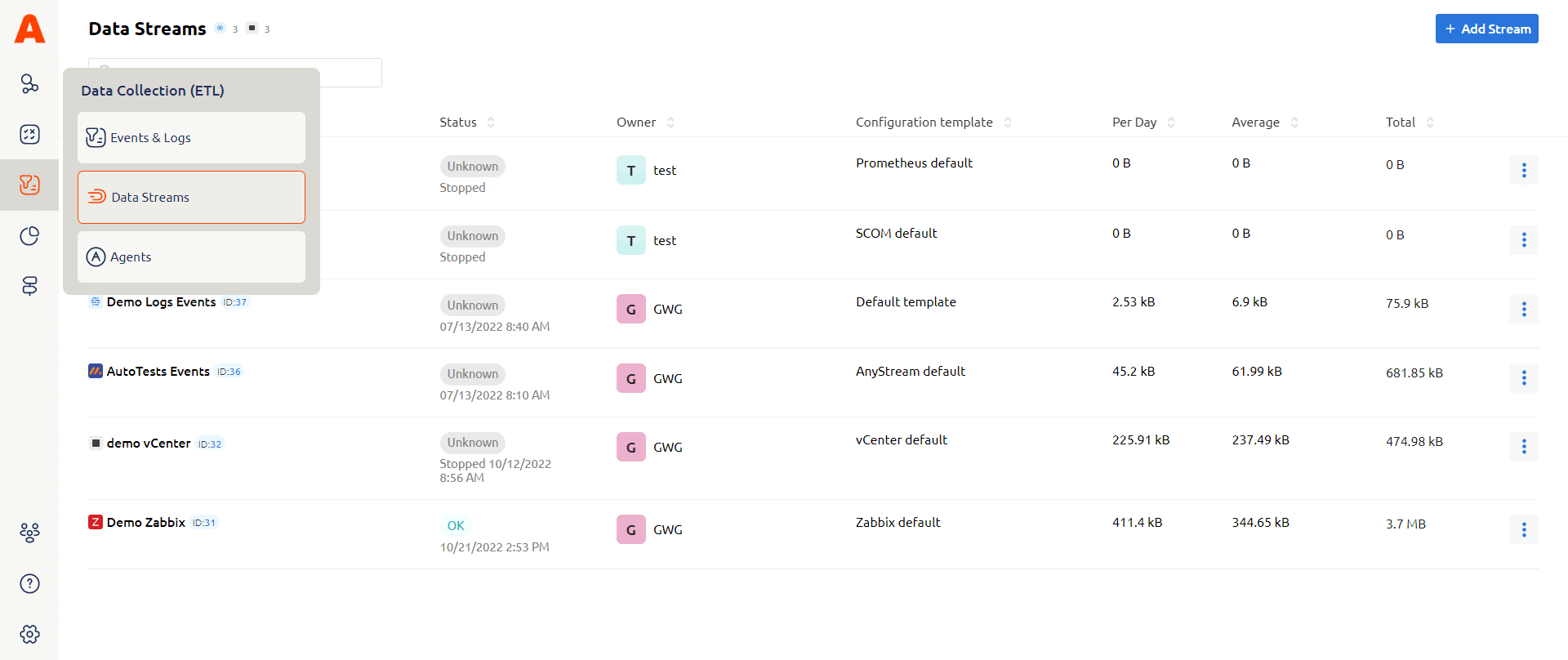Open Agents menu item
The height and width of the screenshot is (660, 1568).
pos(191,256)
